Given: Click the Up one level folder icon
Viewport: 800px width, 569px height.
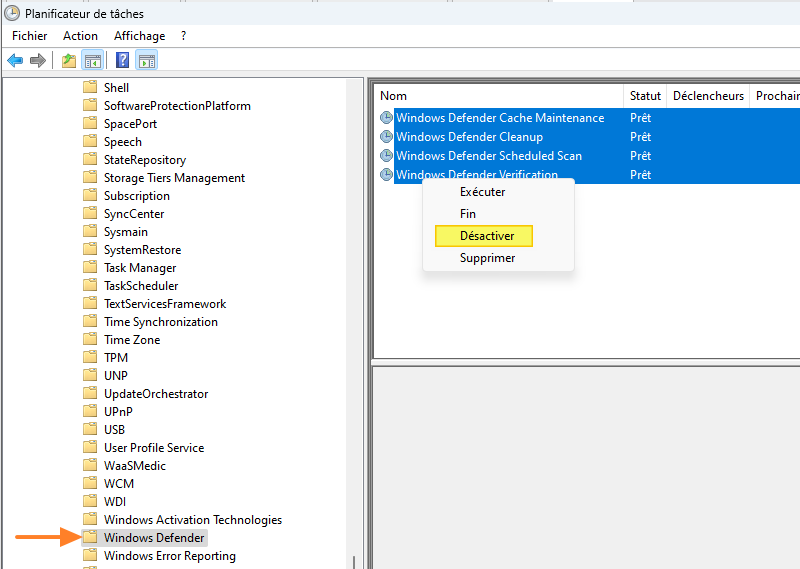Looking at the screenshot, I should (x=69, y=61).
